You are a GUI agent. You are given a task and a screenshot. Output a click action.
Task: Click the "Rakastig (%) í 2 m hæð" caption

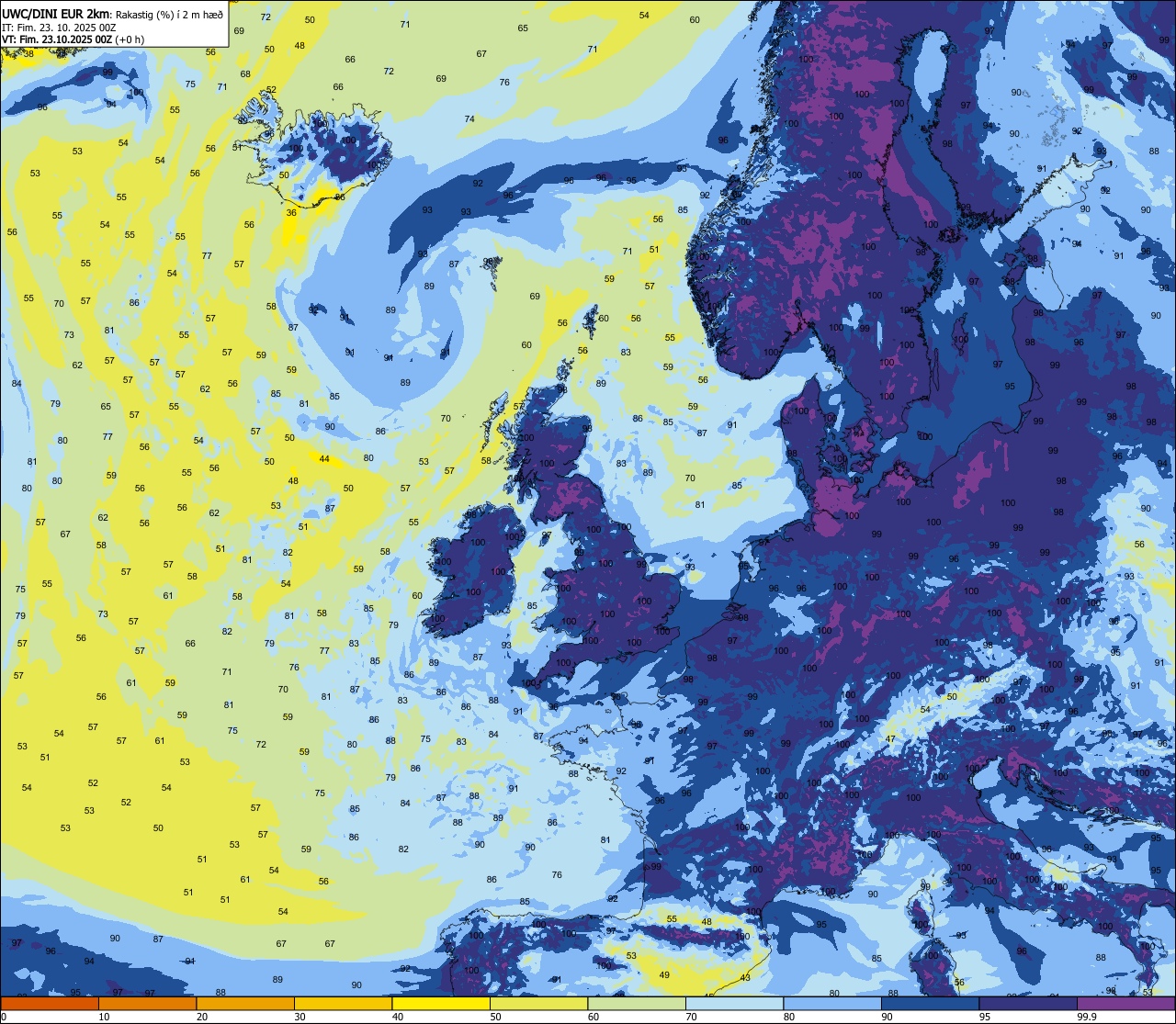(x=169, y=14)
